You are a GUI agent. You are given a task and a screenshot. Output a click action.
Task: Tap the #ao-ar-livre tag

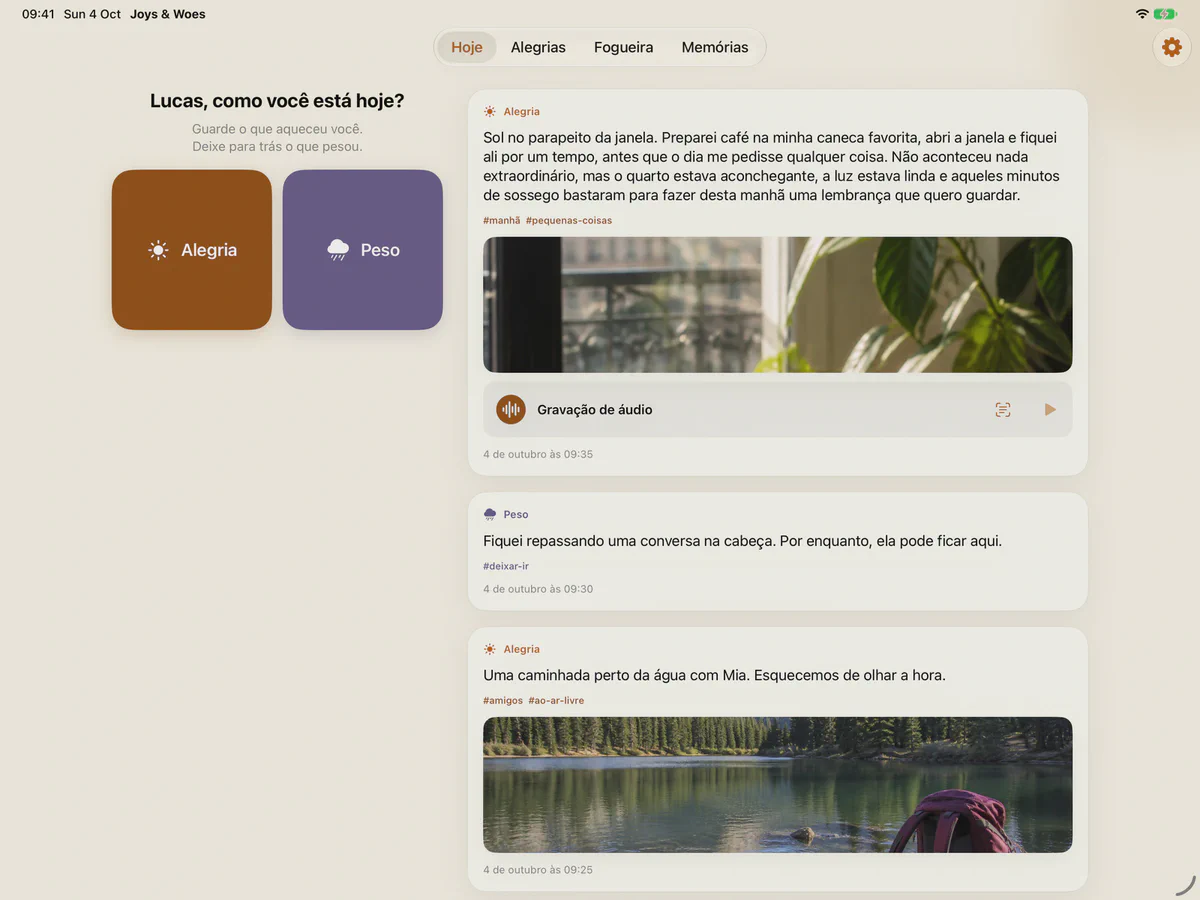tap(556, 701)
